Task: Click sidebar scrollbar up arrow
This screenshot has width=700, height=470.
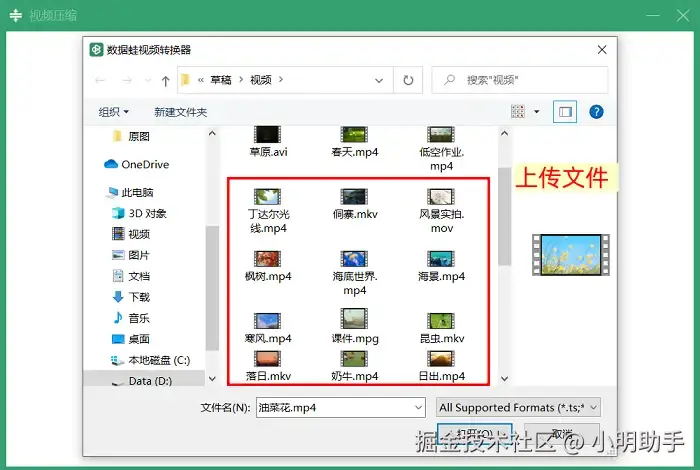Action: [212, 133]
